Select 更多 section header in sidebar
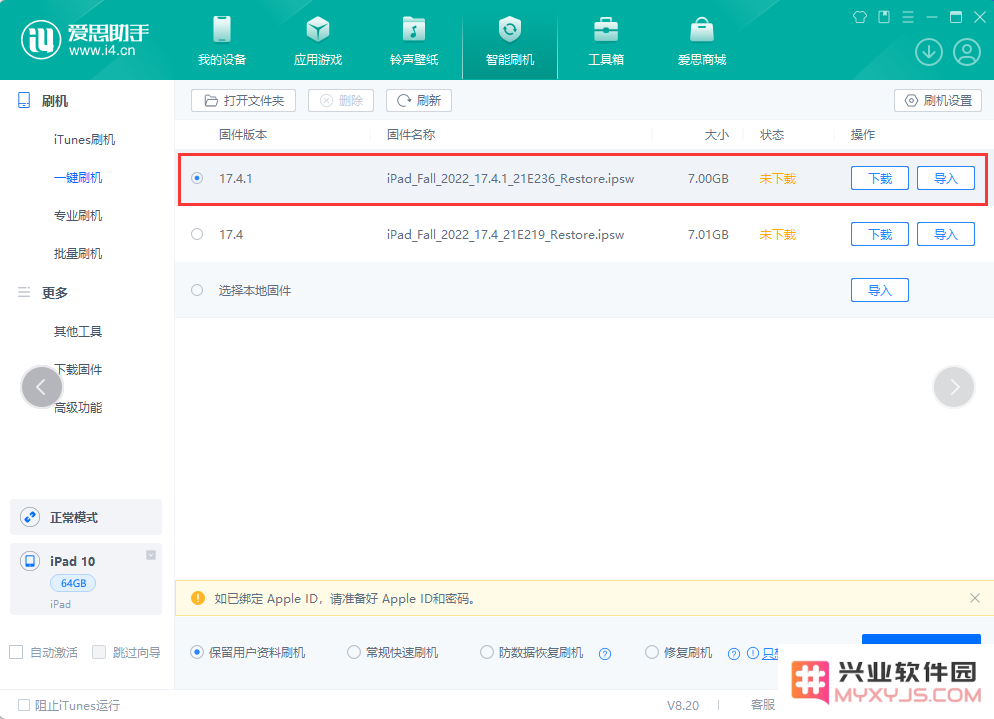Screen dimensions: 994x719 click(x=43, y=292)
